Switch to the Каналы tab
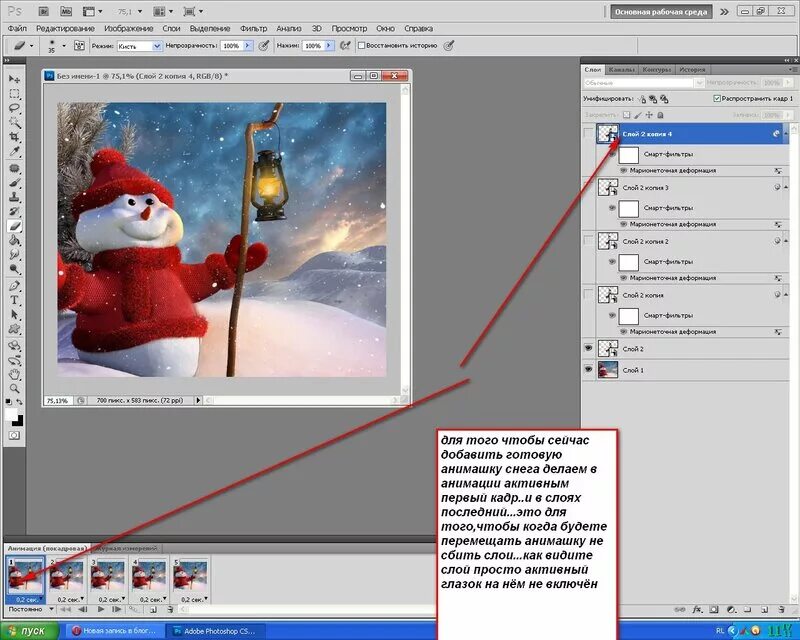 [621, 69]
